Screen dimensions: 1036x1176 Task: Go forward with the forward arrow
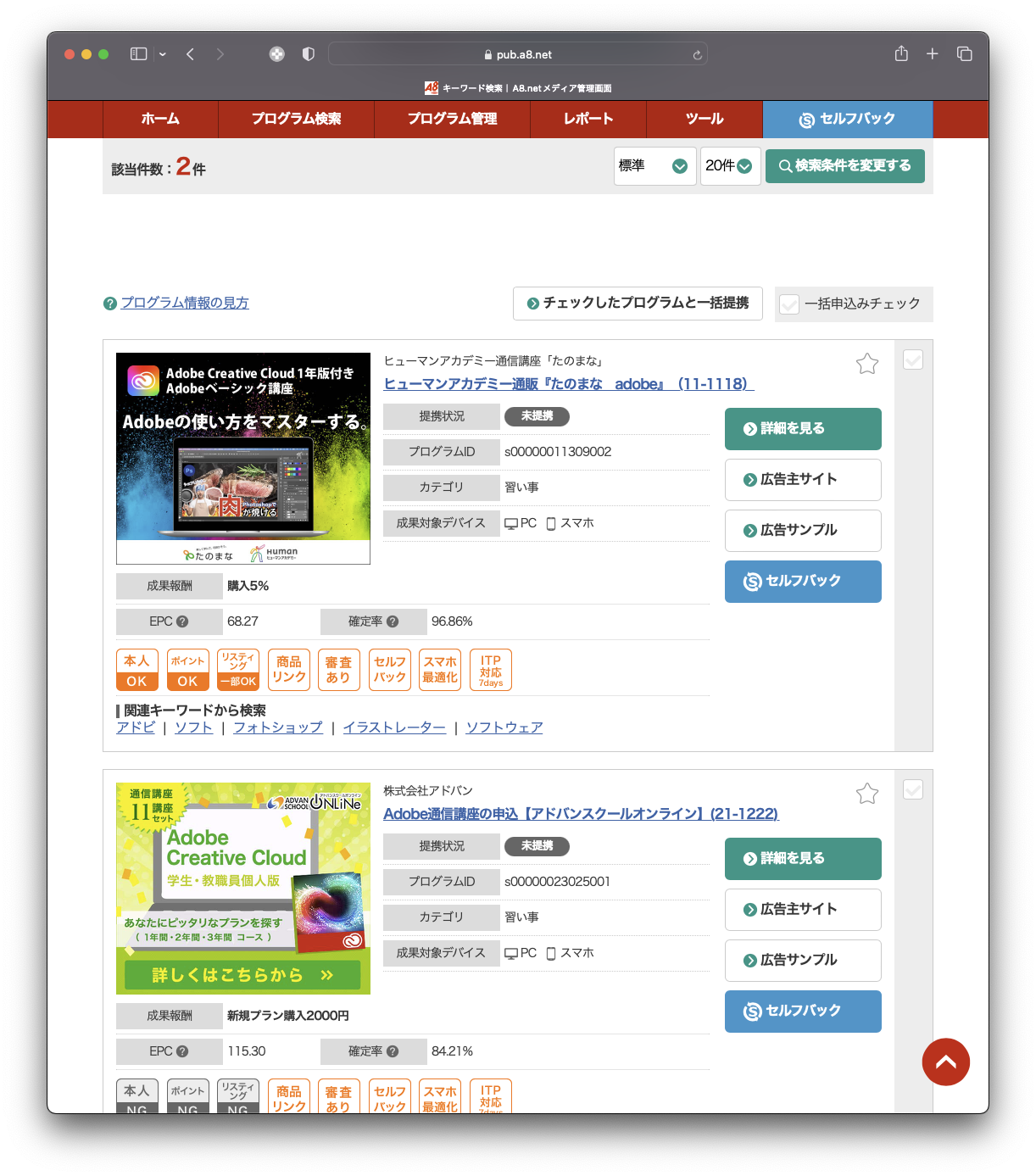pyautogui.click(x=220, y=54)
